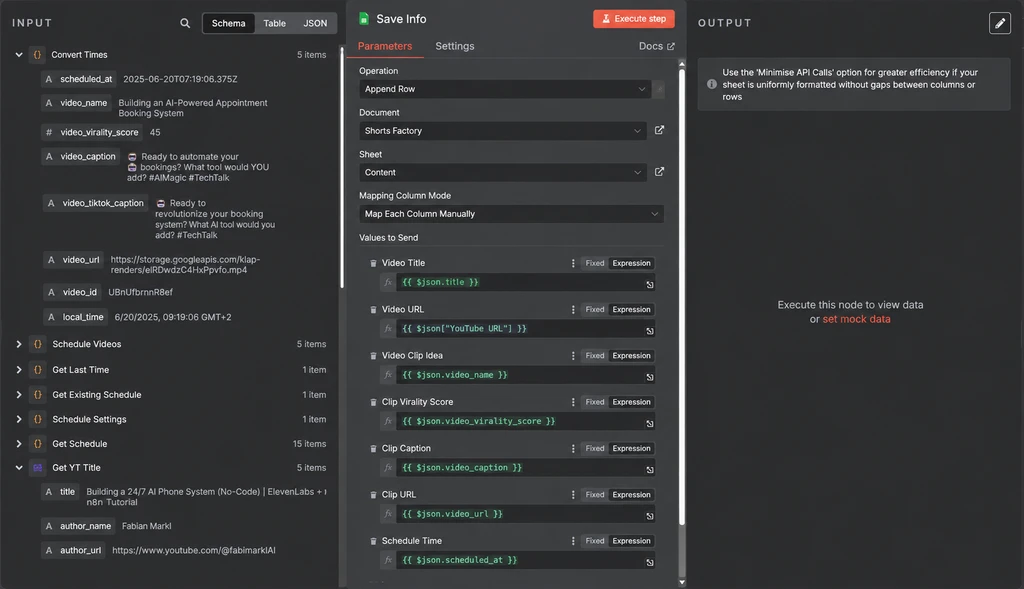Image resolution: width=1024 pixels, height=589 pixels.
Task: Set Video URL to Expression mode
Action: point(632,310)
